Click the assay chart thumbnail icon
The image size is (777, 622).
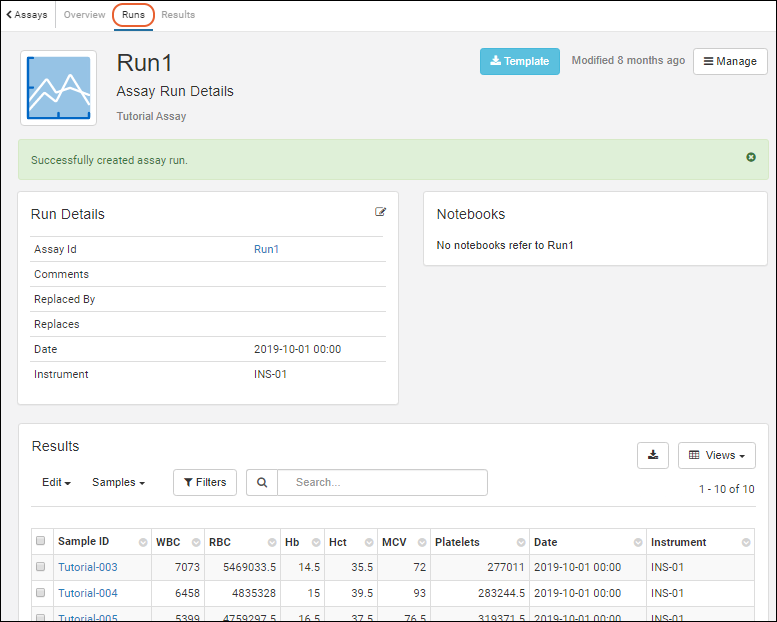coord(58,88)
